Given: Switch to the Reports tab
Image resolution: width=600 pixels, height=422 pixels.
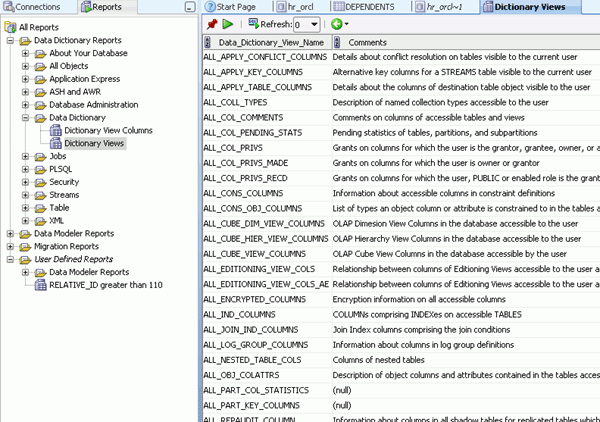Looking at the screenshot, I should click(101, 7).
